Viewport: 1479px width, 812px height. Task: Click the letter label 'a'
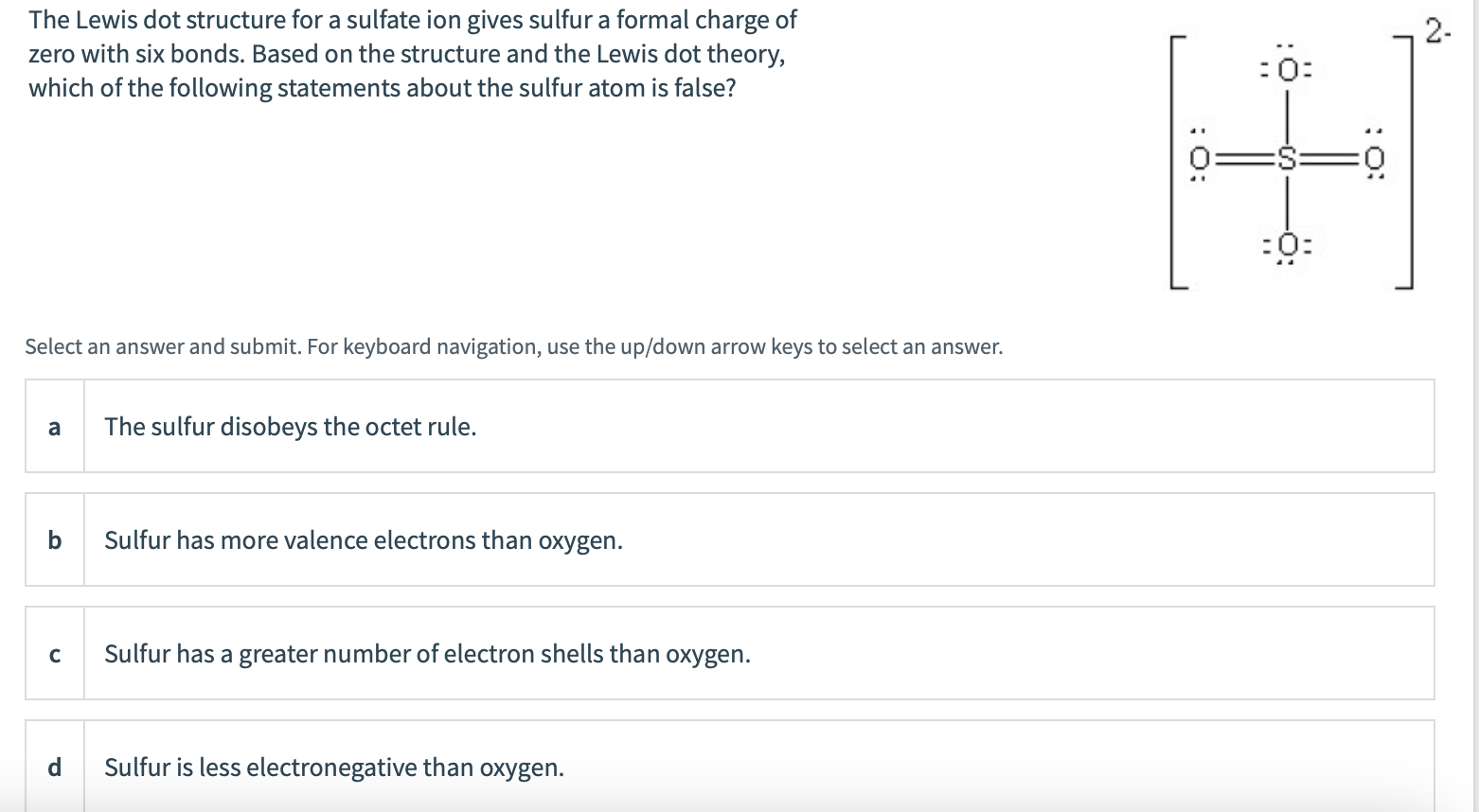(x=54, y=426)
